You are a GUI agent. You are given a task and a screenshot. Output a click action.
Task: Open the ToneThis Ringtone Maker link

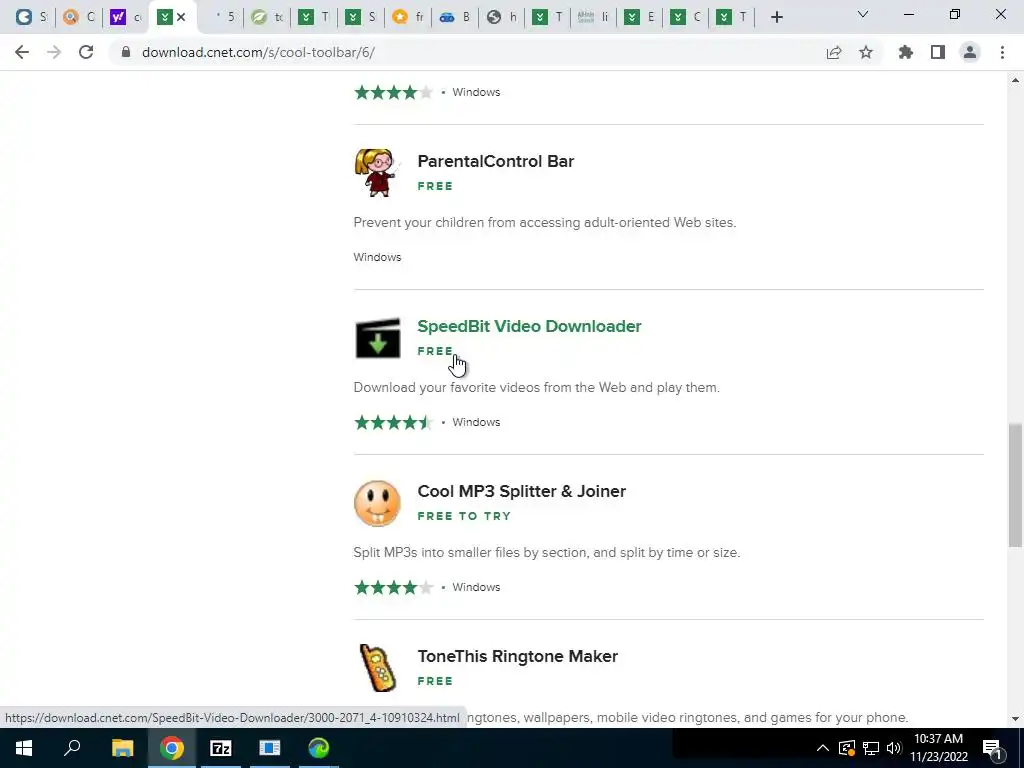click(517, 656)
